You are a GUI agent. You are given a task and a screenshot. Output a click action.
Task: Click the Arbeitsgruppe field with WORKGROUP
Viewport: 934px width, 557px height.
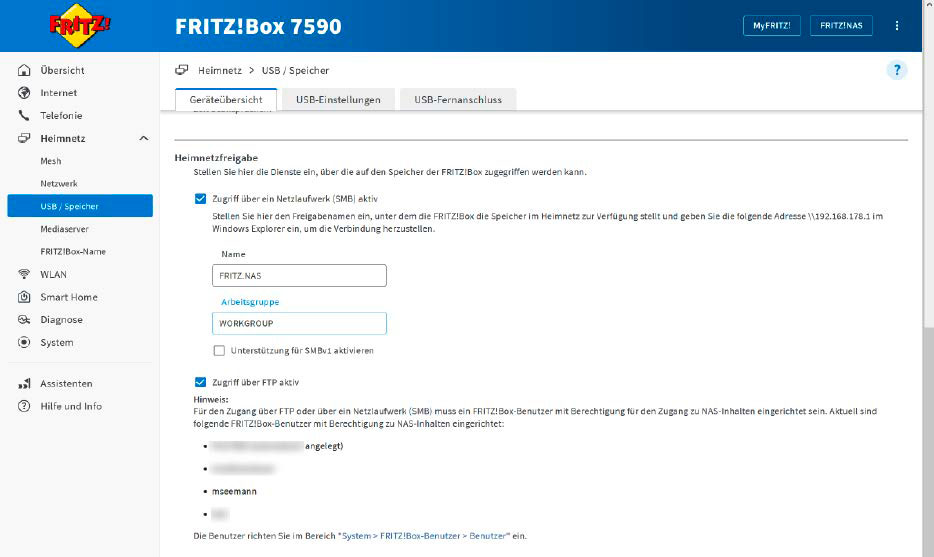pos(299,323)
